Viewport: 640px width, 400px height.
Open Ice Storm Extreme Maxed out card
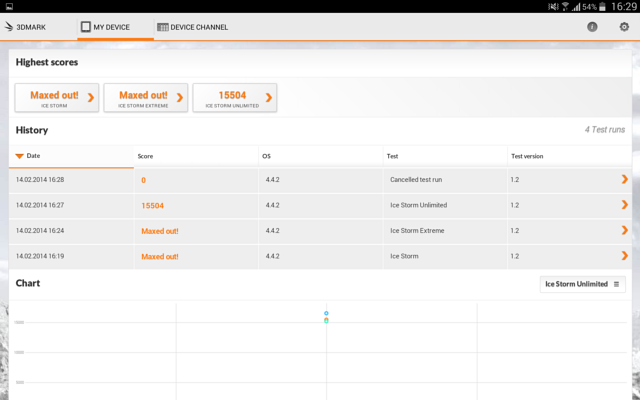(x=146, y=98)
